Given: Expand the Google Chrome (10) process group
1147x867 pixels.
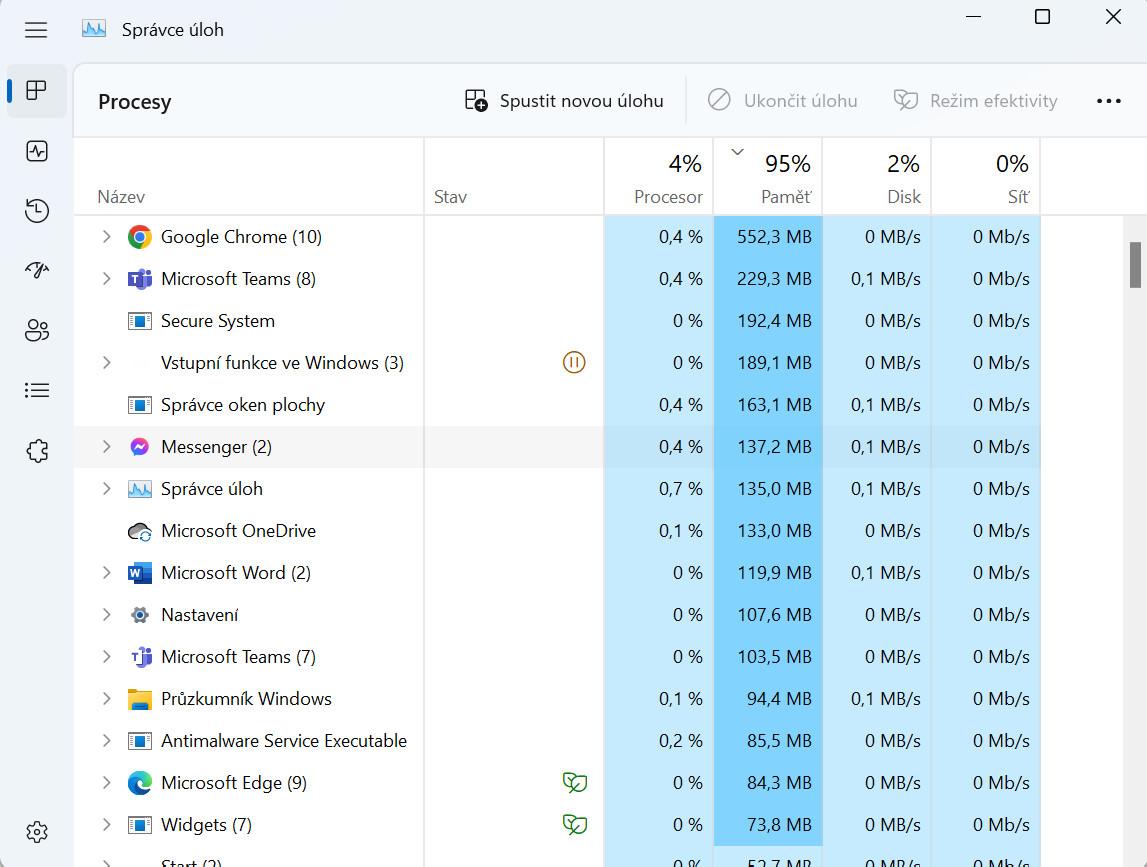Looking at the screenshot, I should point(107,237).
